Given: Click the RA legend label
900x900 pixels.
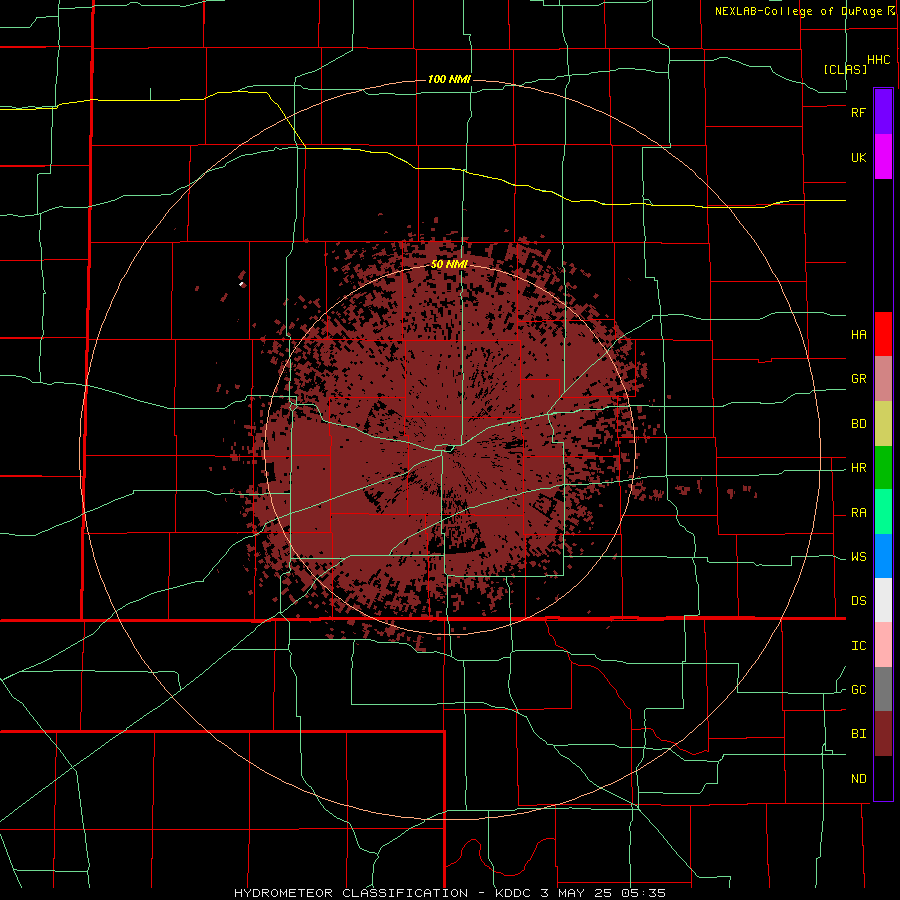Looking at the screenshot, I should click(858, 512).
